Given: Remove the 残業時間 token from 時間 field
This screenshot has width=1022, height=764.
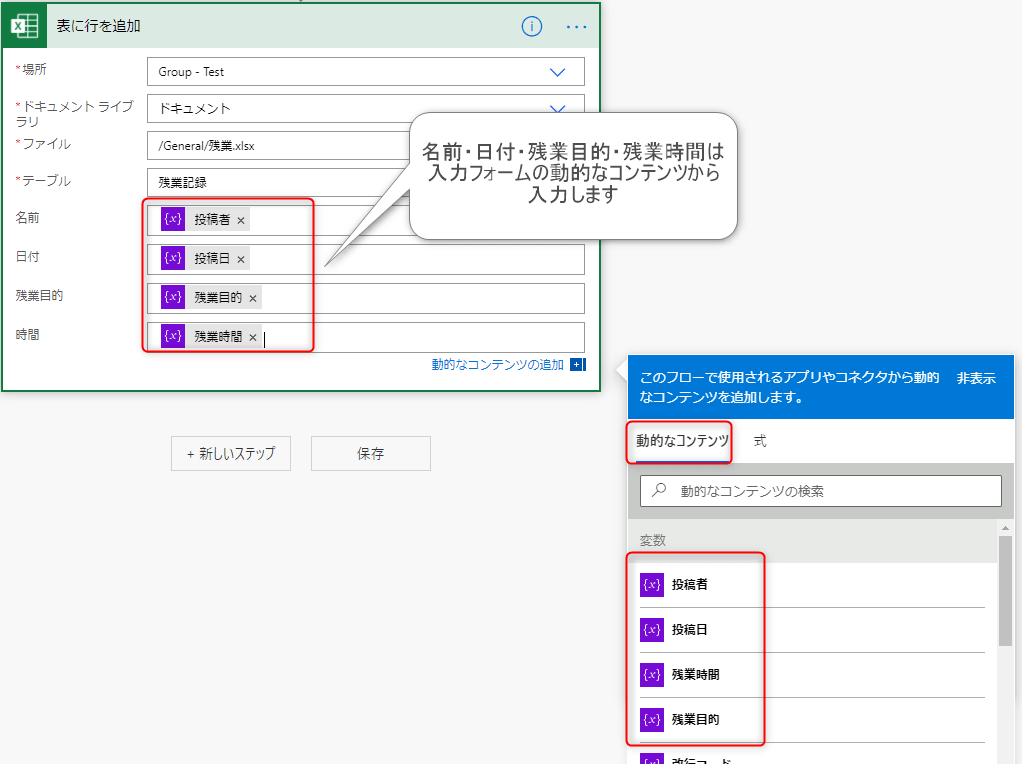Looking at the screenshot, I should pyautogui.click(x=253, y=338).
